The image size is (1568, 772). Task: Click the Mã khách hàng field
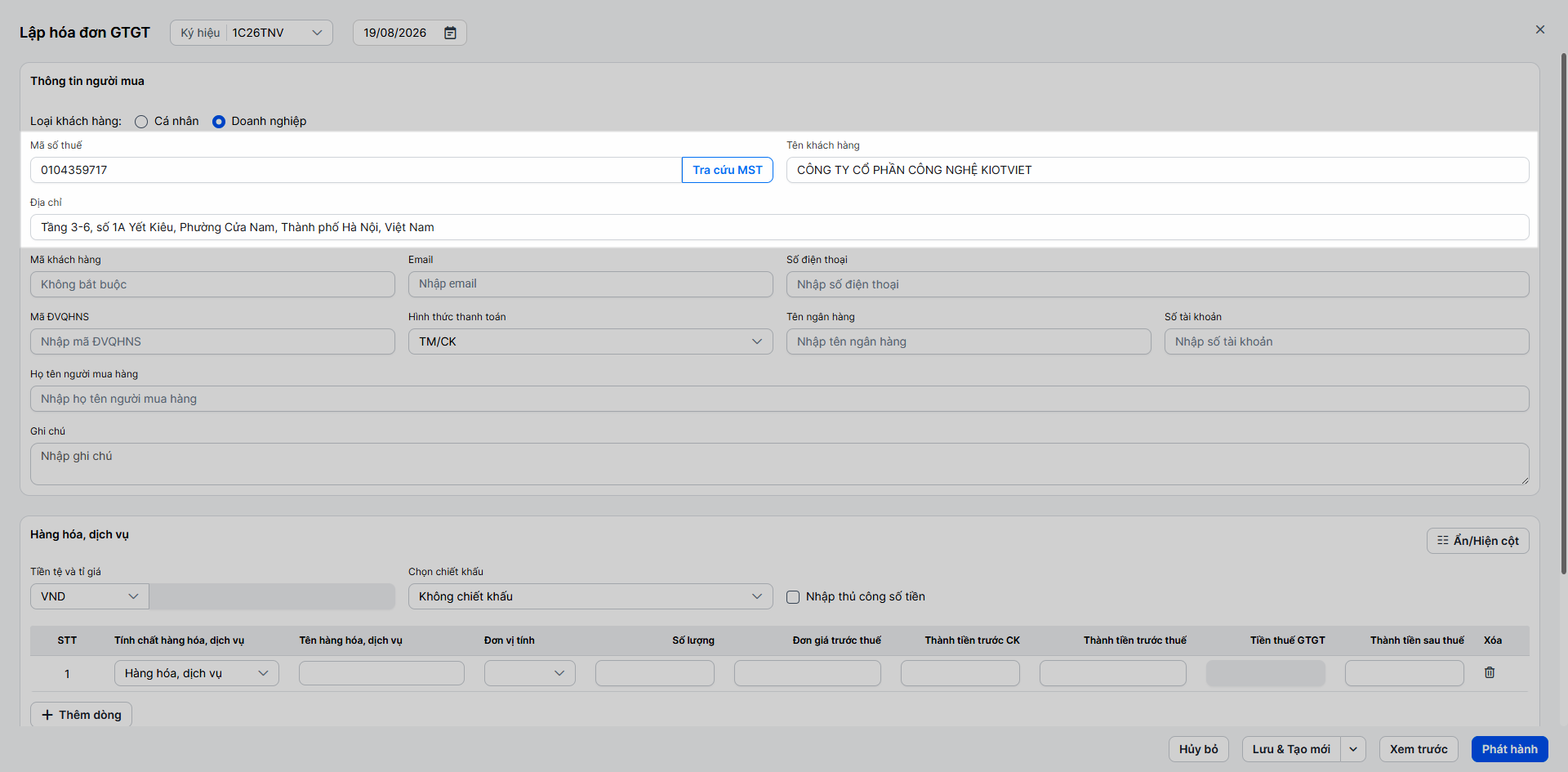212,284
